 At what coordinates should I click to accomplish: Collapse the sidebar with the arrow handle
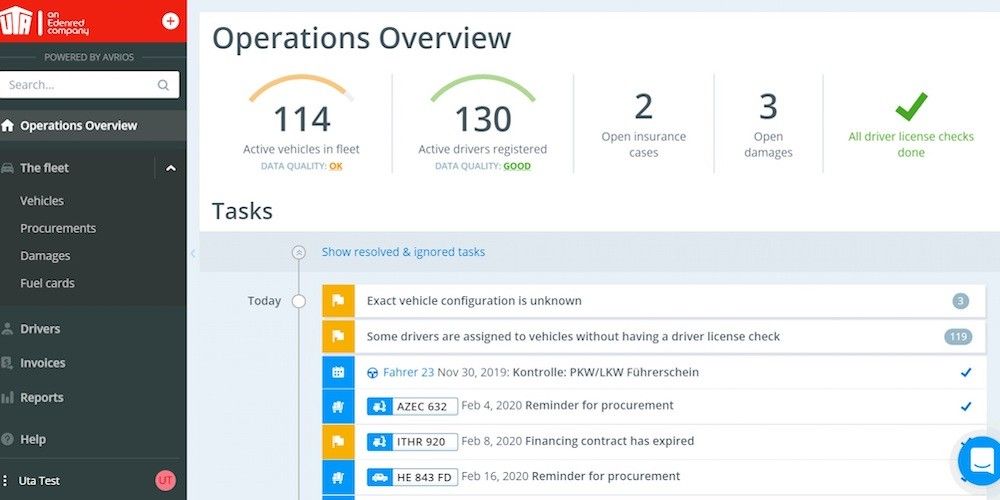pos(192,254)
